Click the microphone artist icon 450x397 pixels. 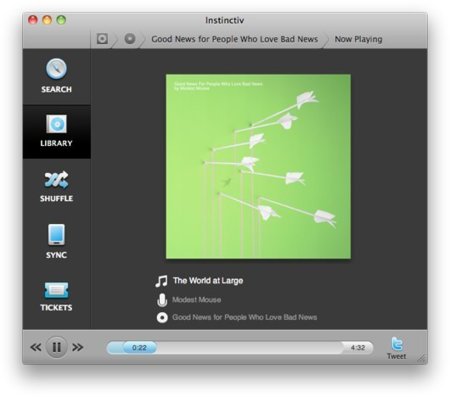(x=162, y=300)
